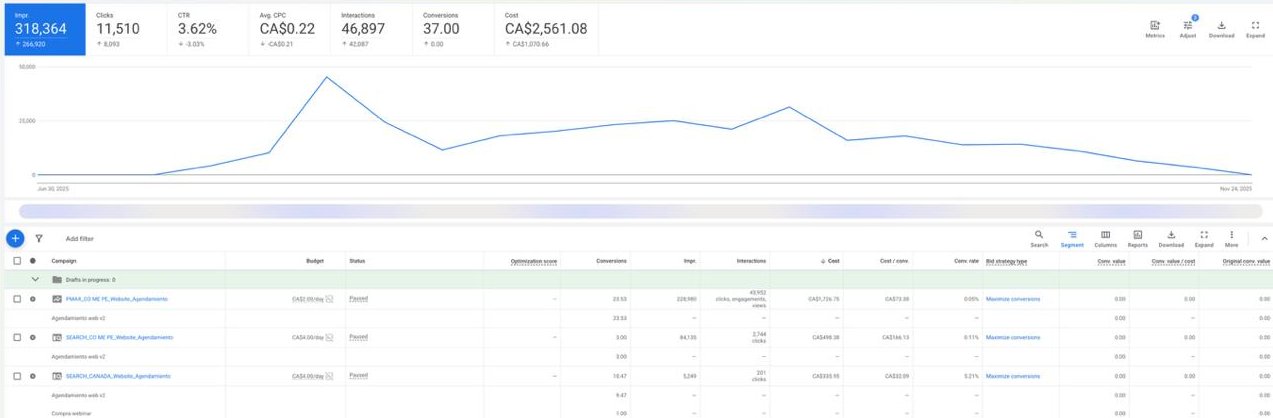
Task: Edit budget icon for PMAX_CO ME PE campaign
Action: click(329, 299)
